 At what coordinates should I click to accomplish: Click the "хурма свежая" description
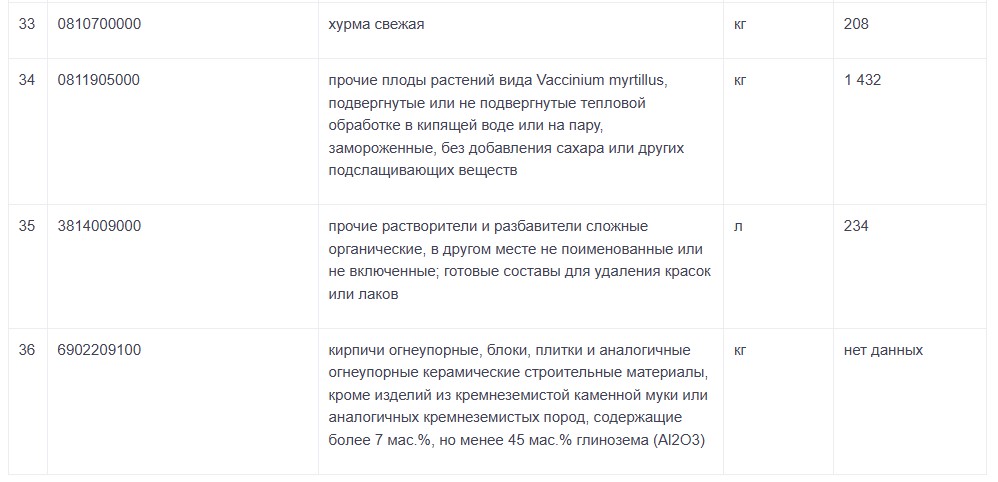[376, 24]
